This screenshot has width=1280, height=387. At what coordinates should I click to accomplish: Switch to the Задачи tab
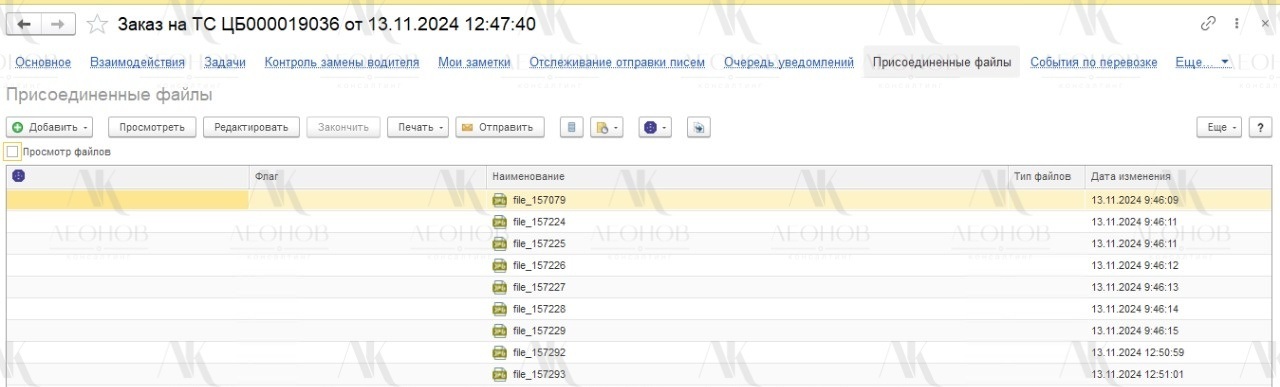[225, 62]
